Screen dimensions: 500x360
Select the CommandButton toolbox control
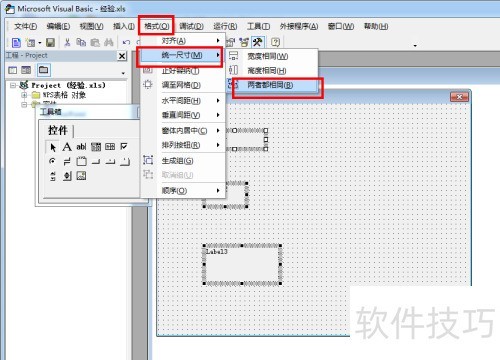click(x=96, y=162)
